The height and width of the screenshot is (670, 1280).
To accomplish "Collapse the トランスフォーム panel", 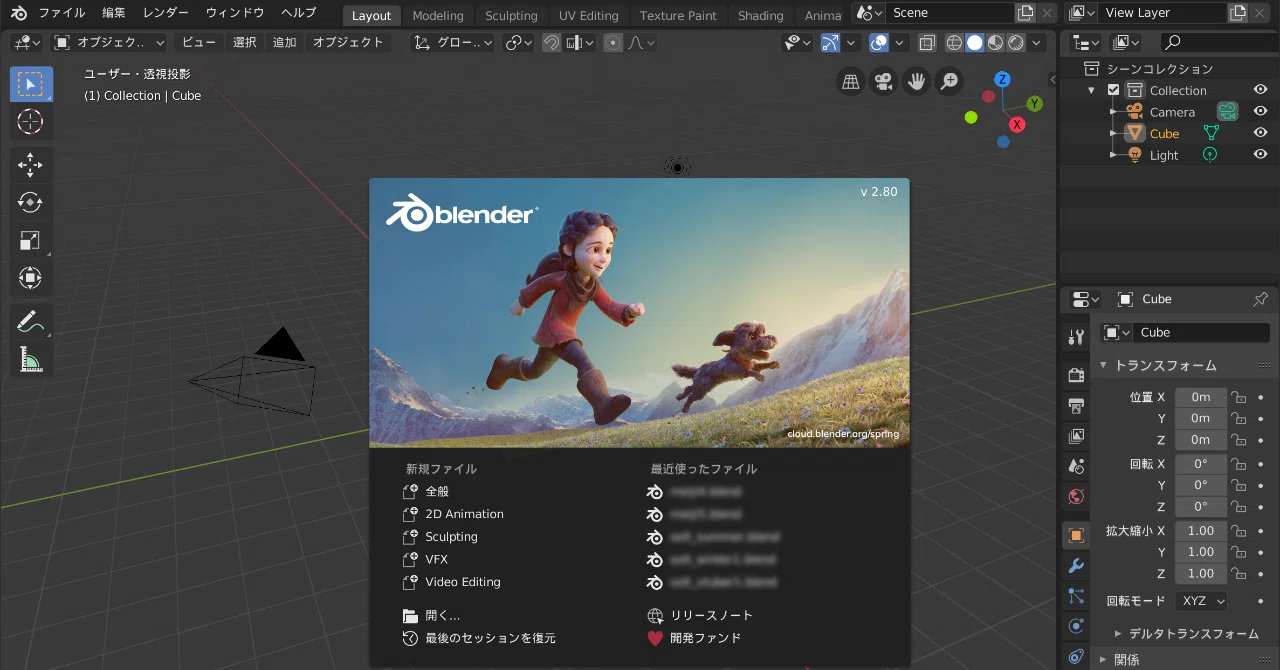I will (1104, 365).
